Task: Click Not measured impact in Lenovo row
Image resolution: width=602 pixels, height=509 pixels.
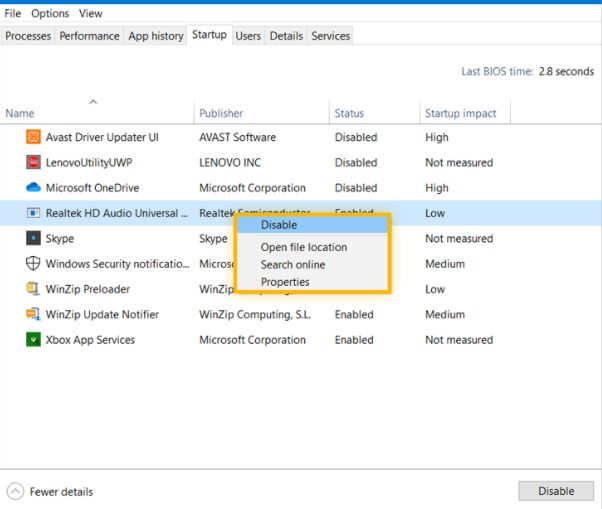Action: 459,162
